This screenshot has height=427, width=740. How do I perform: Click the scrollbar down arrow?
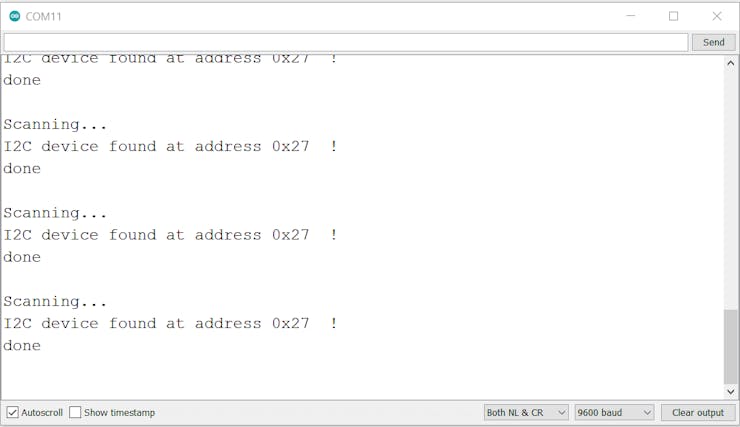coord(731,392)
